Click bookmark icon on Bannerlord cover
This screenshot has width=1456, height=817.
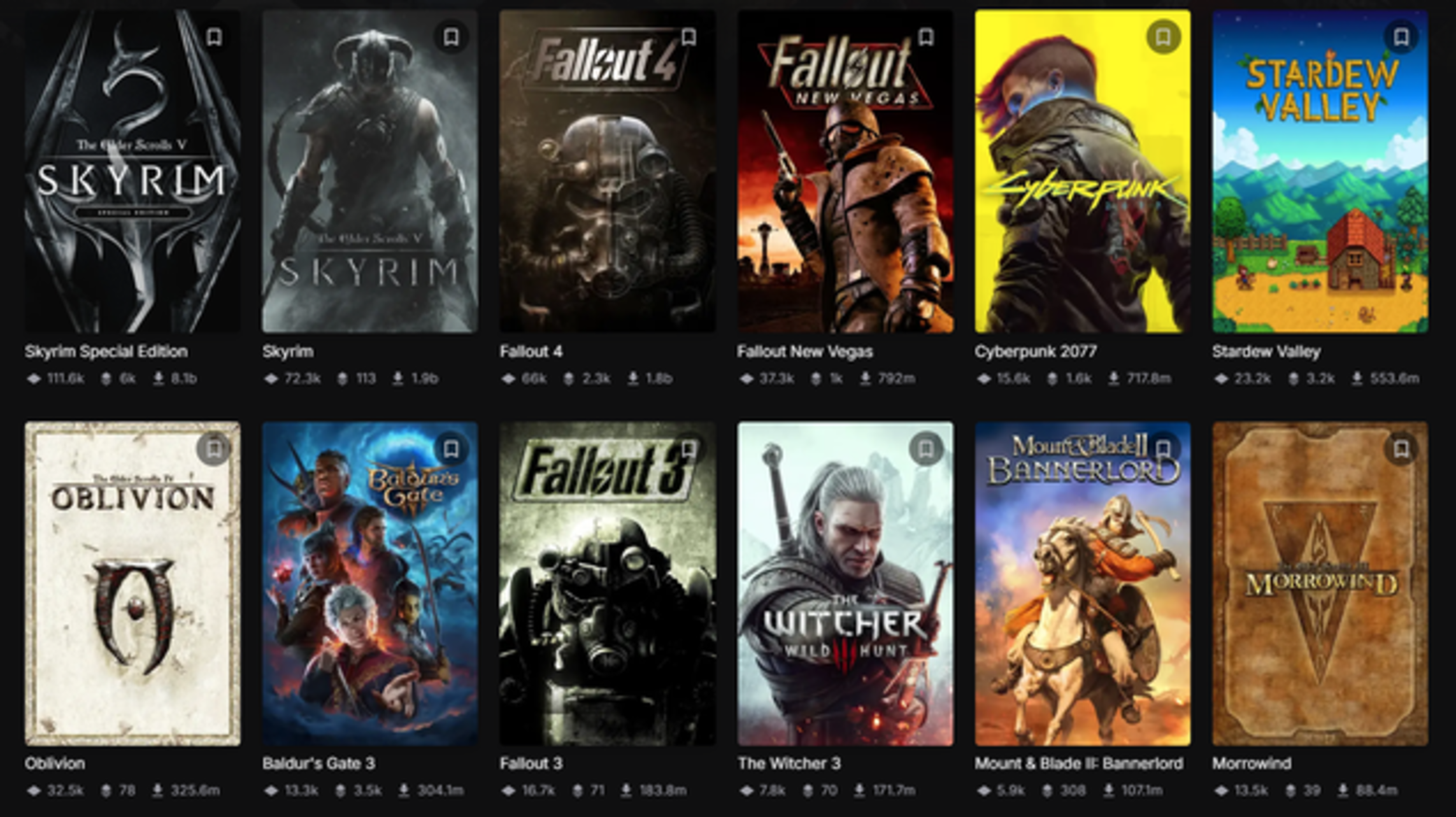(1163, 449)
